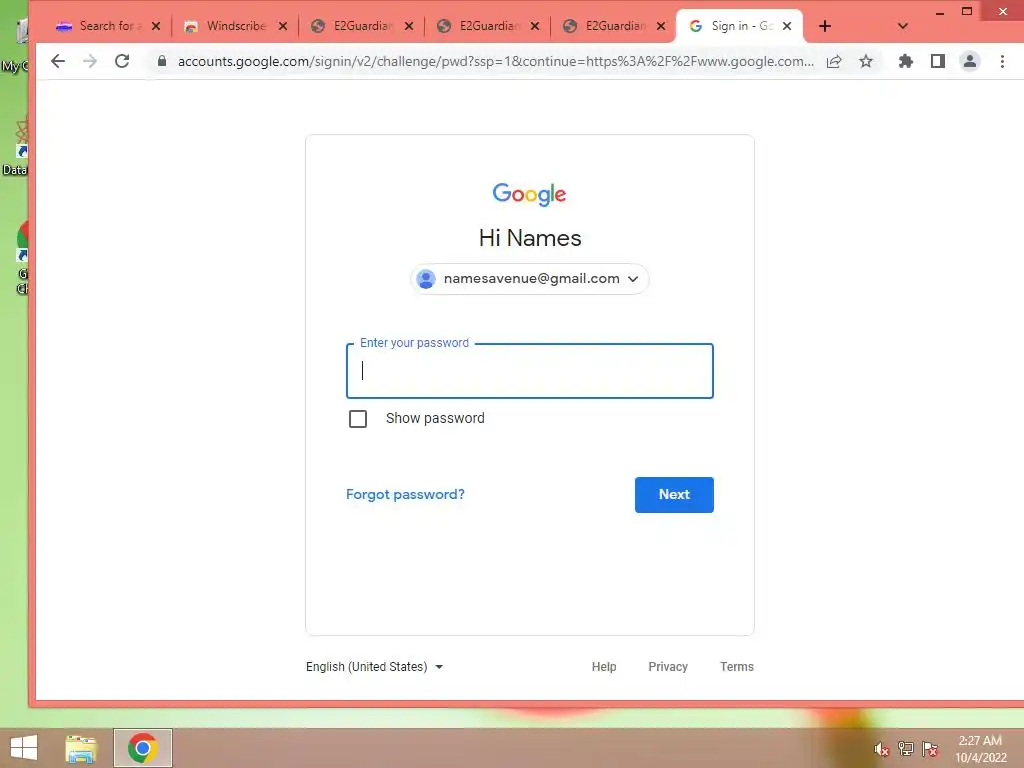The width and height of the screenshot is (1024, 768).
Task: Maximize the Chrome window
Action: click(967, 11)
